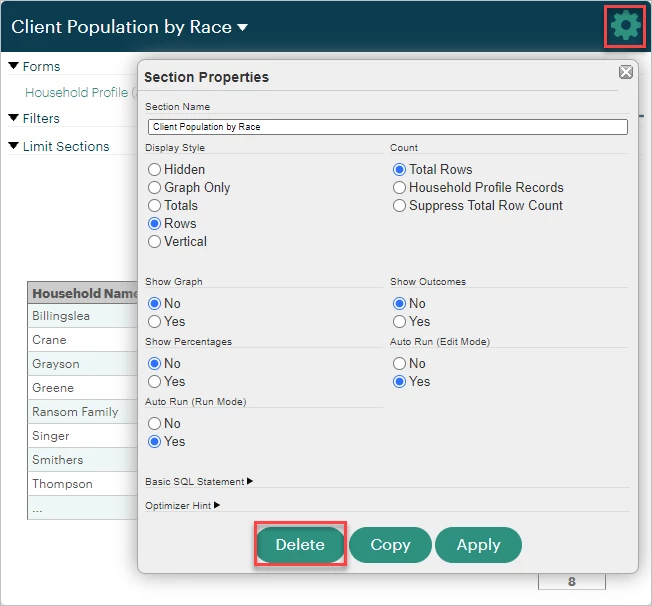Select the Billingslea household row
This screenshot has width=652, height=606.
[x=83, y=316]
